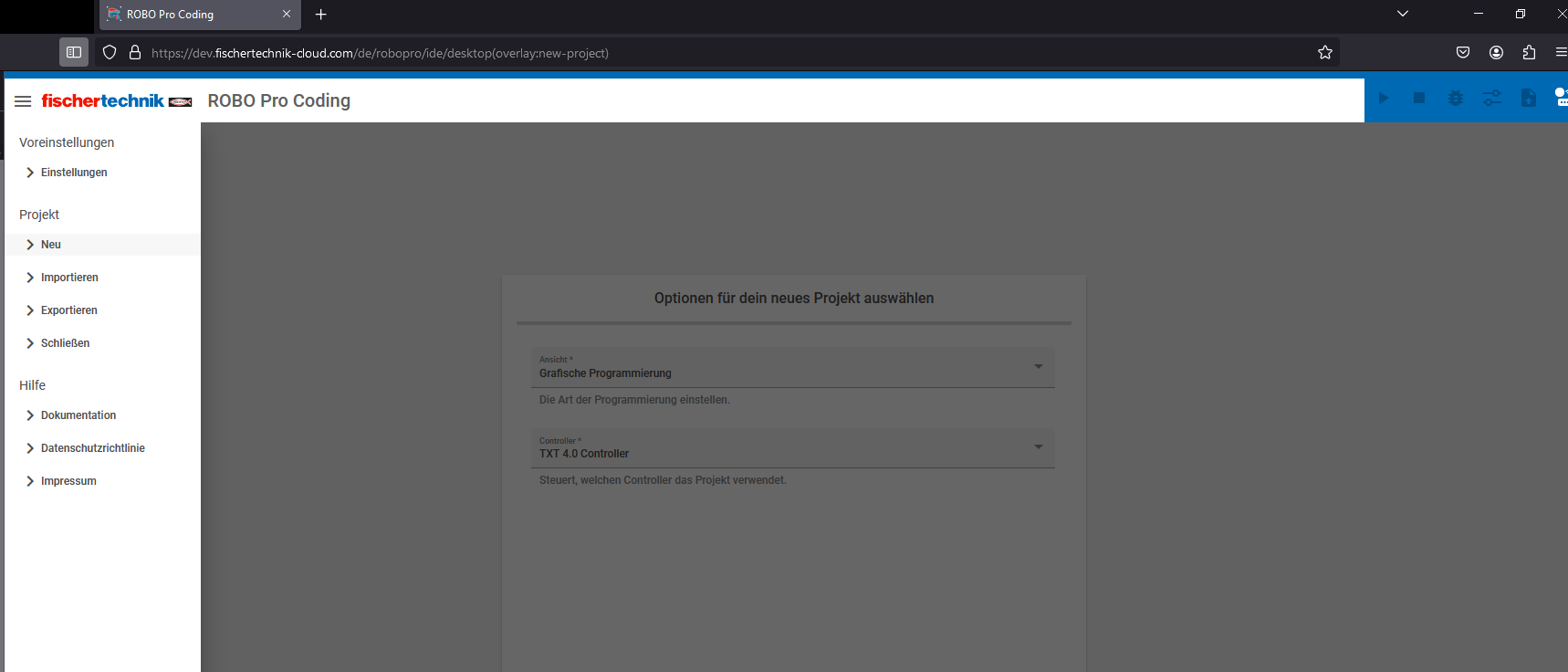1568x672 pixels.
Task: Open the Dokumentation link
Action: pos(78,415)
